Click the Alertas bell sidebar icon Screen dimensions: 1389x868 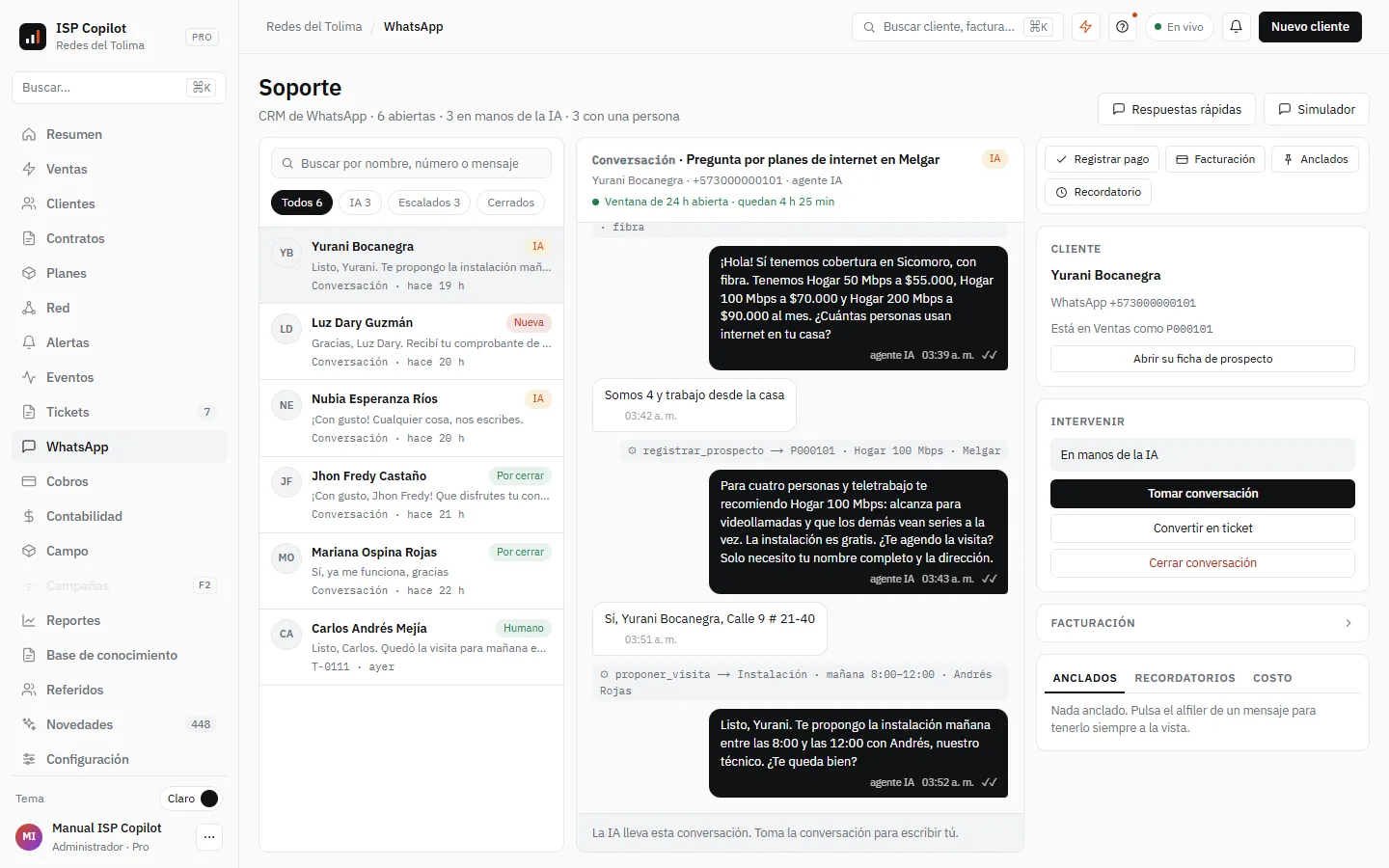click(x=29, y=342)
